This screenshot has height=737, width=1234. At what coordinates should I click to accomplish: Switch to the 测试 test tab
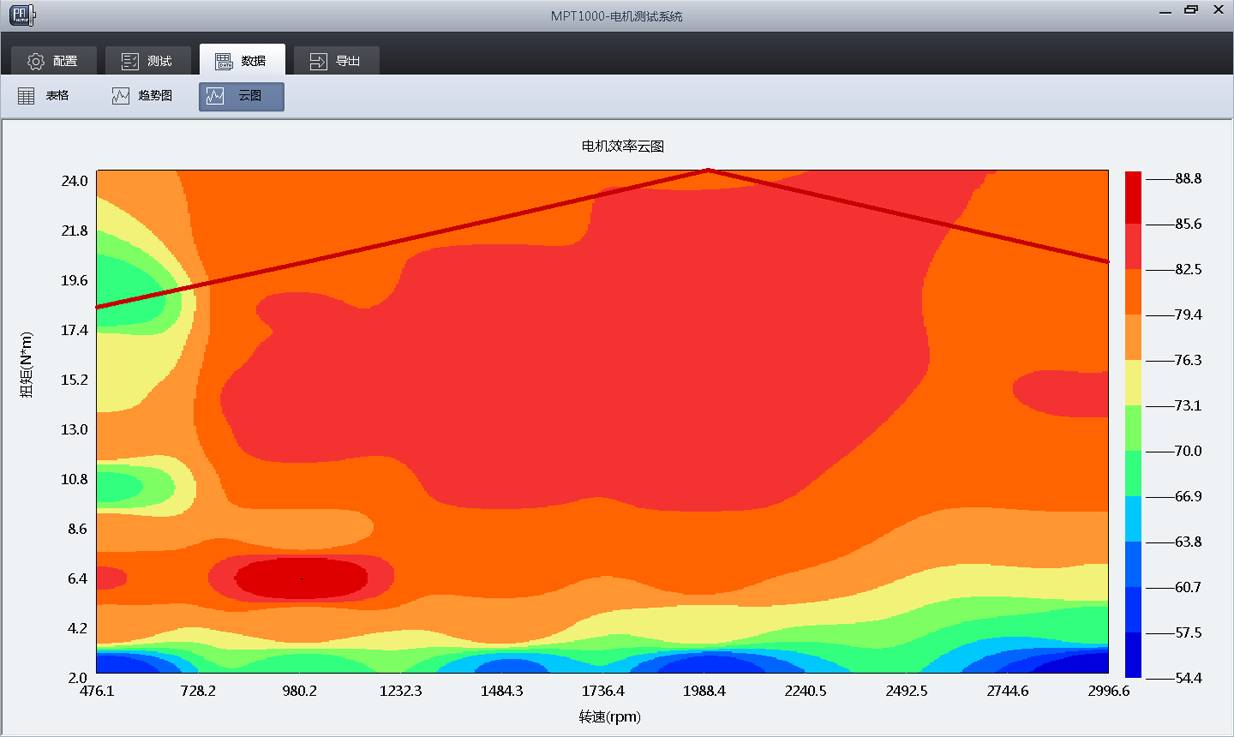point(146,60)
